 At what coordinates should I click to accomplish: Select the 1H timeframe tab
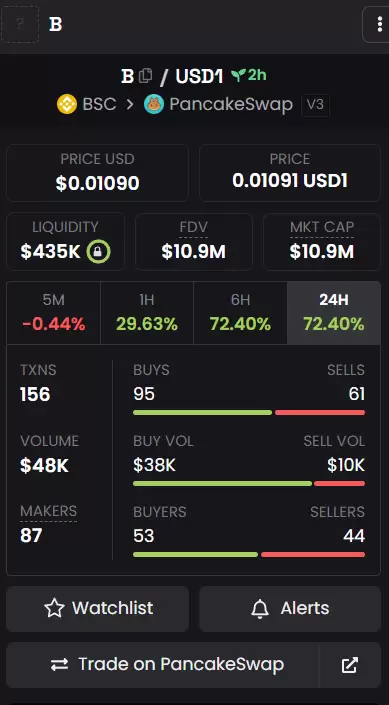(147, 313)
